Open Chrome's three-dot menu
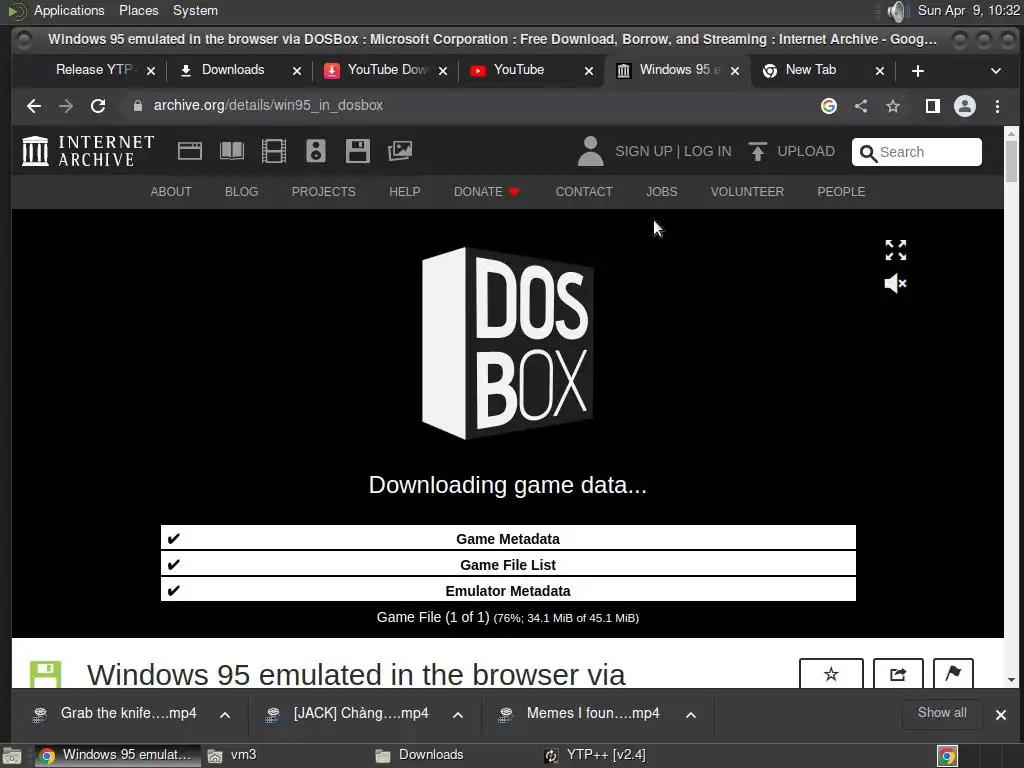 pyautogui.click(x=997, y=106)
